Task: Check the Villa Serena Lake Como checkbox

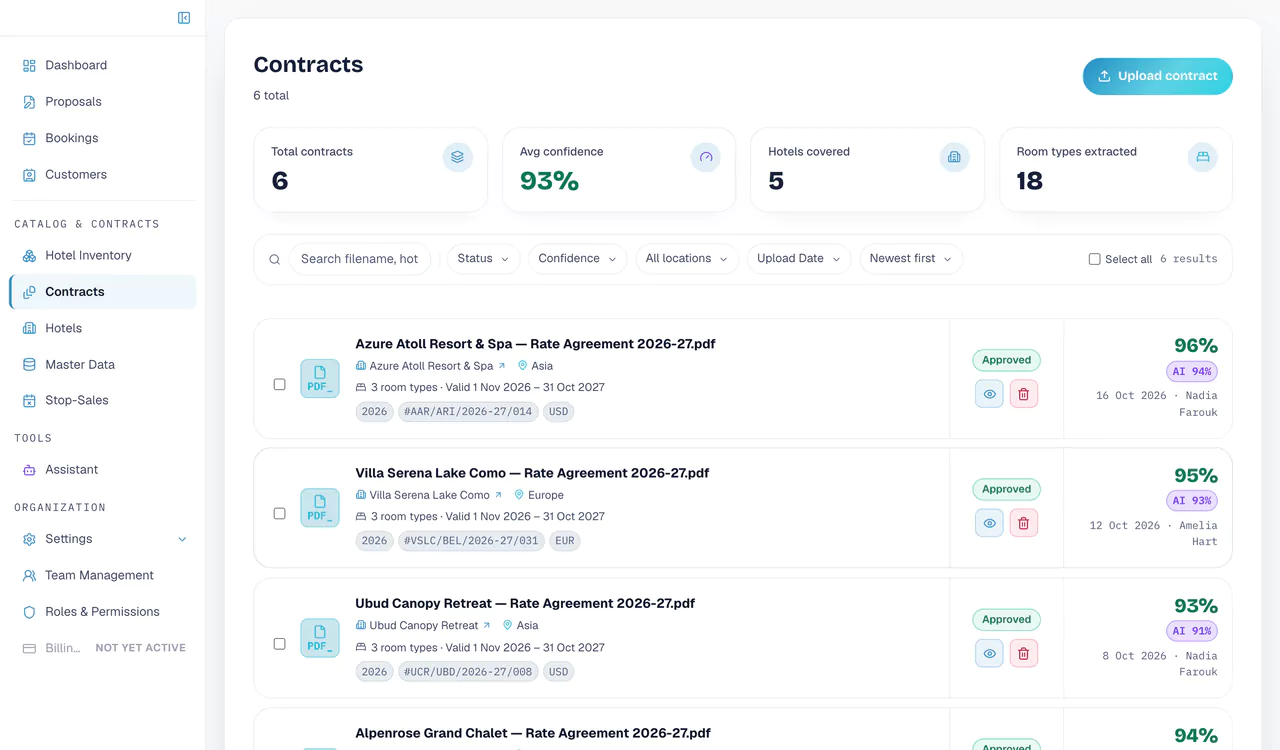Action: (x=279, y=513)
